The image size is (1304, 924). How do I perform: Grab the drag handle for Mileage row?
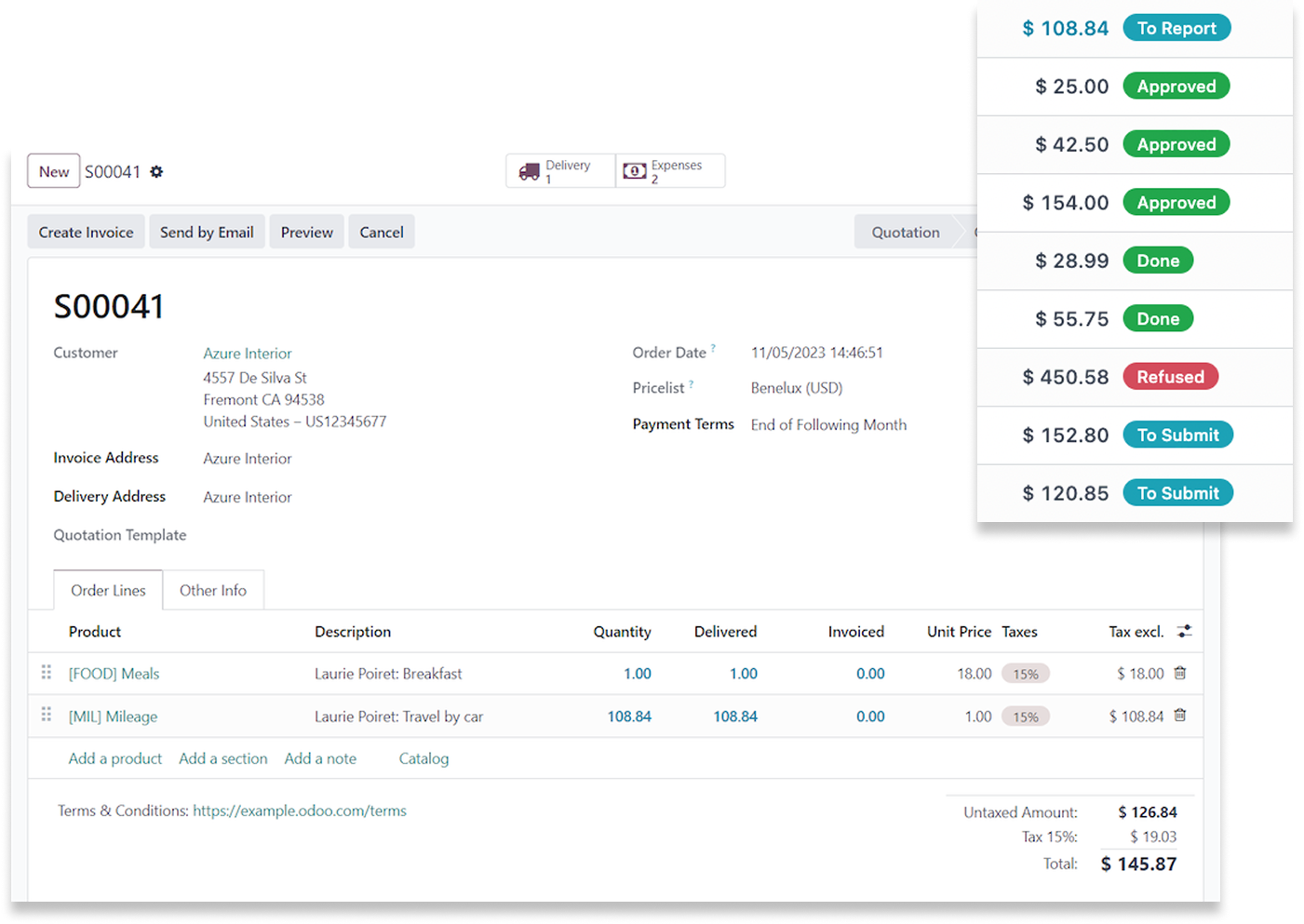[x=47, y=716]
